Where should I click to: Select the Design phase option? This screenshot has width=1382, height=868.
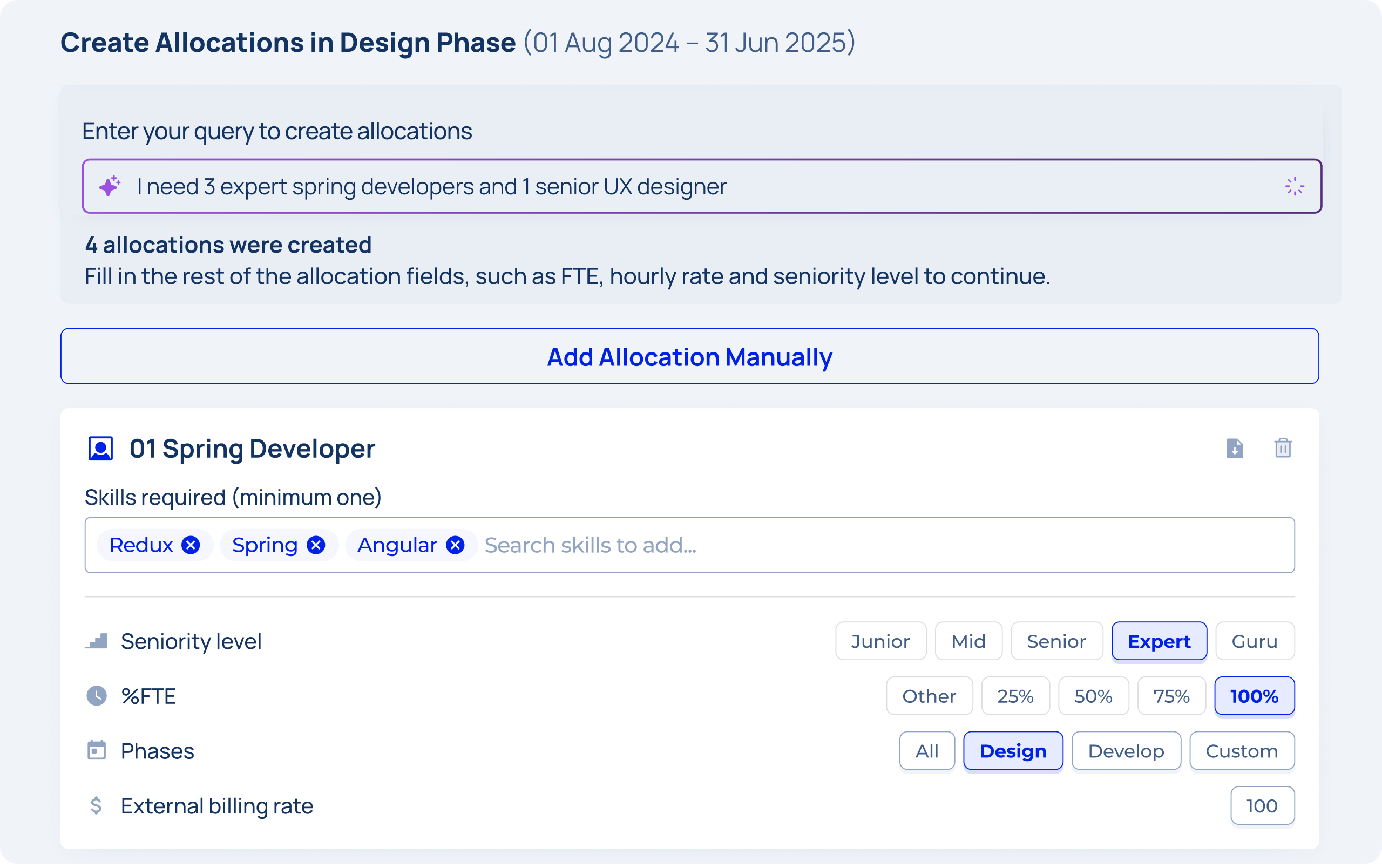(x=1013, y=750)
